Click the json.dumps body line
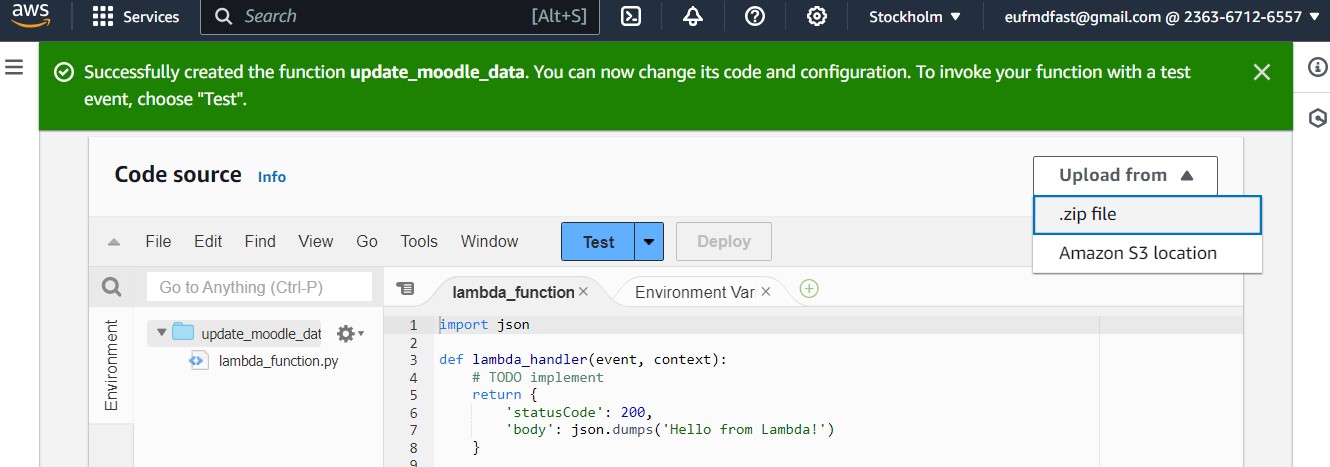This screenshot has width=1330, height=467. point(670,430)
